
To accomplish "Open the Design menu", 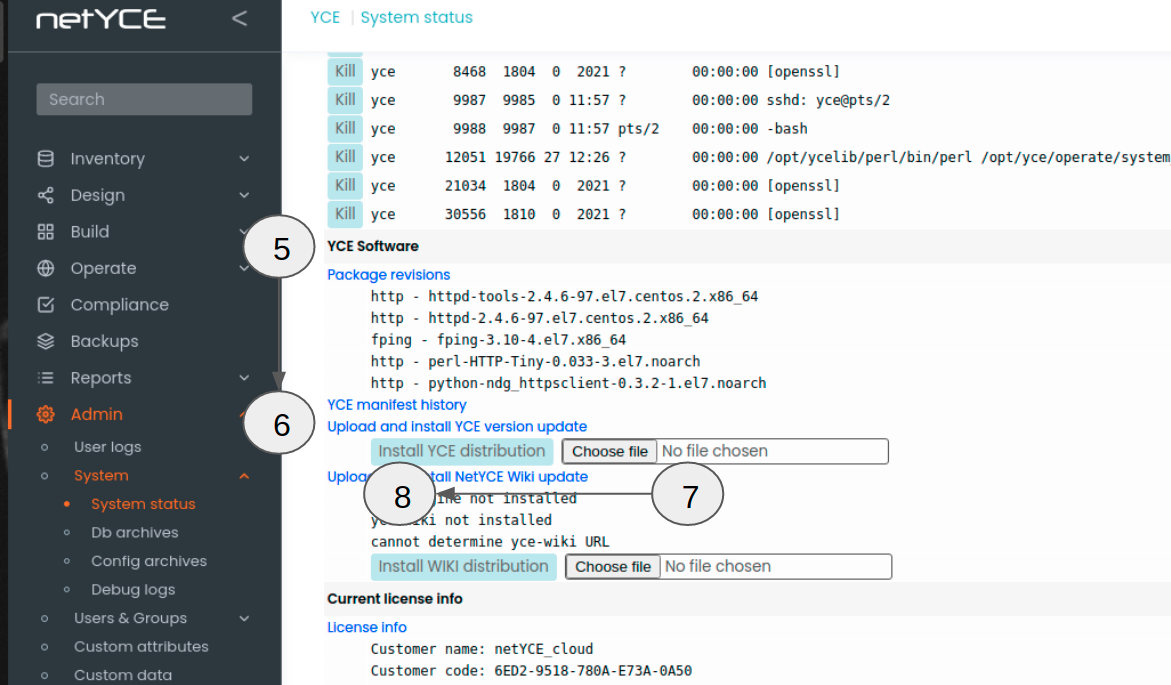I will (x=98, y=195).
